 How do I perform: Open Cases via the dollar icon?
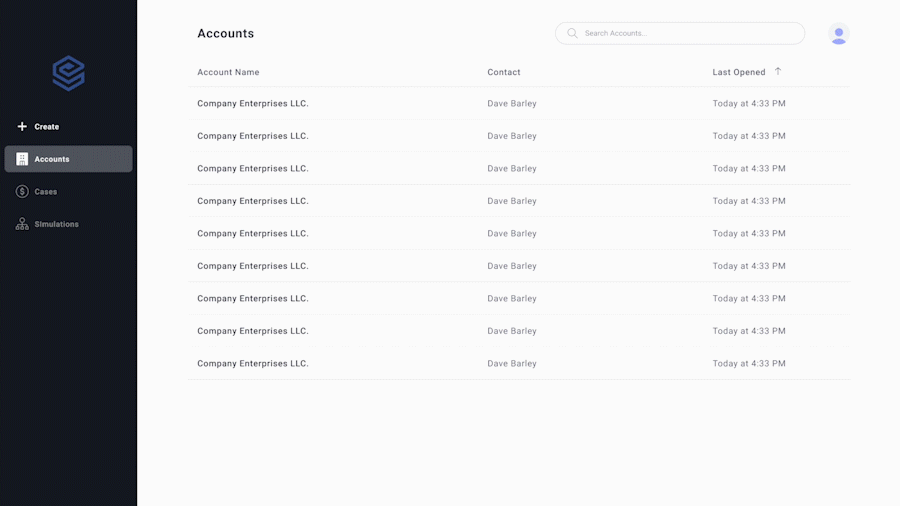coord(22,192)
